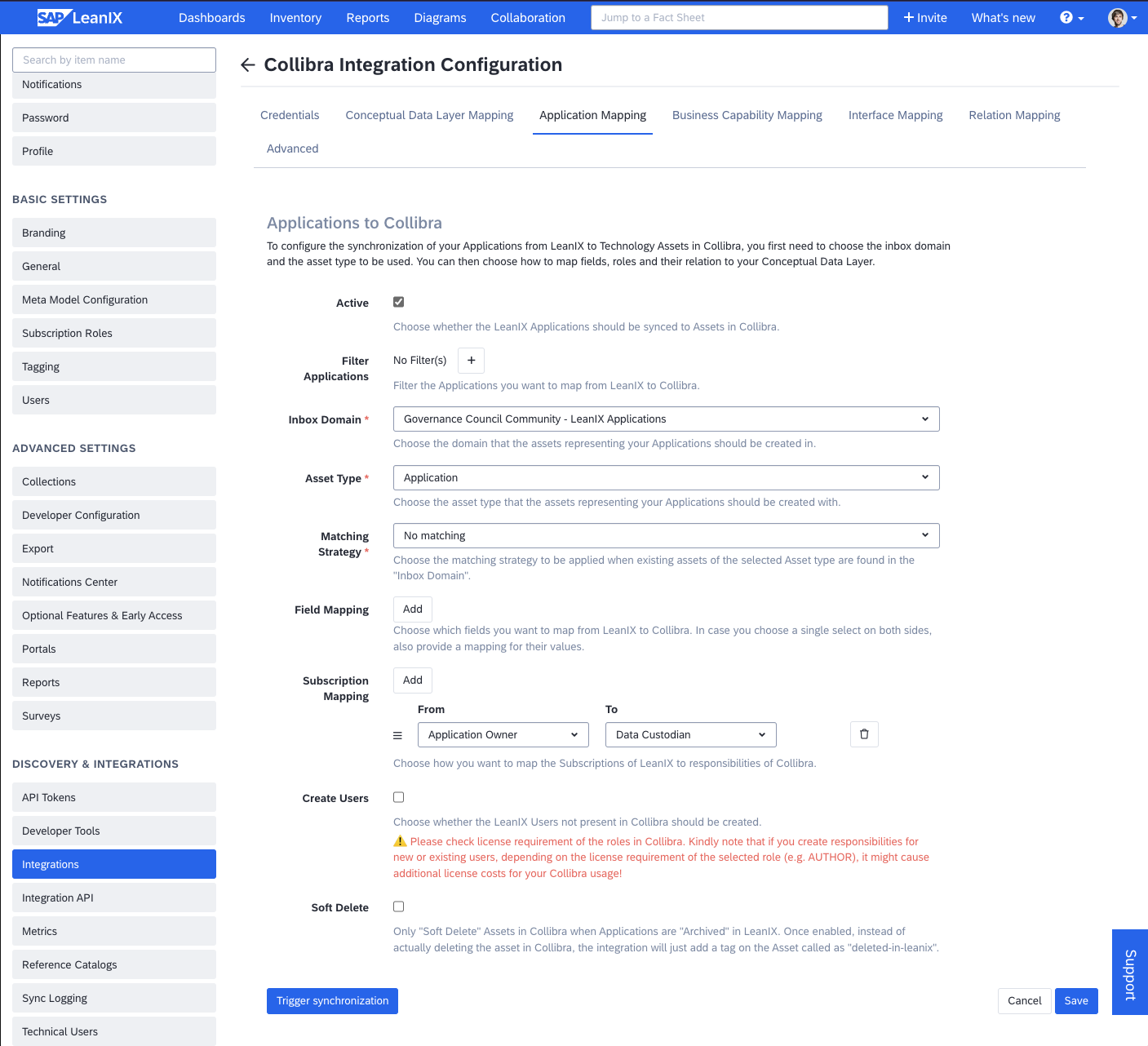
Task: Open Inventory in the top navigation
Action: [x=295, y=18]
